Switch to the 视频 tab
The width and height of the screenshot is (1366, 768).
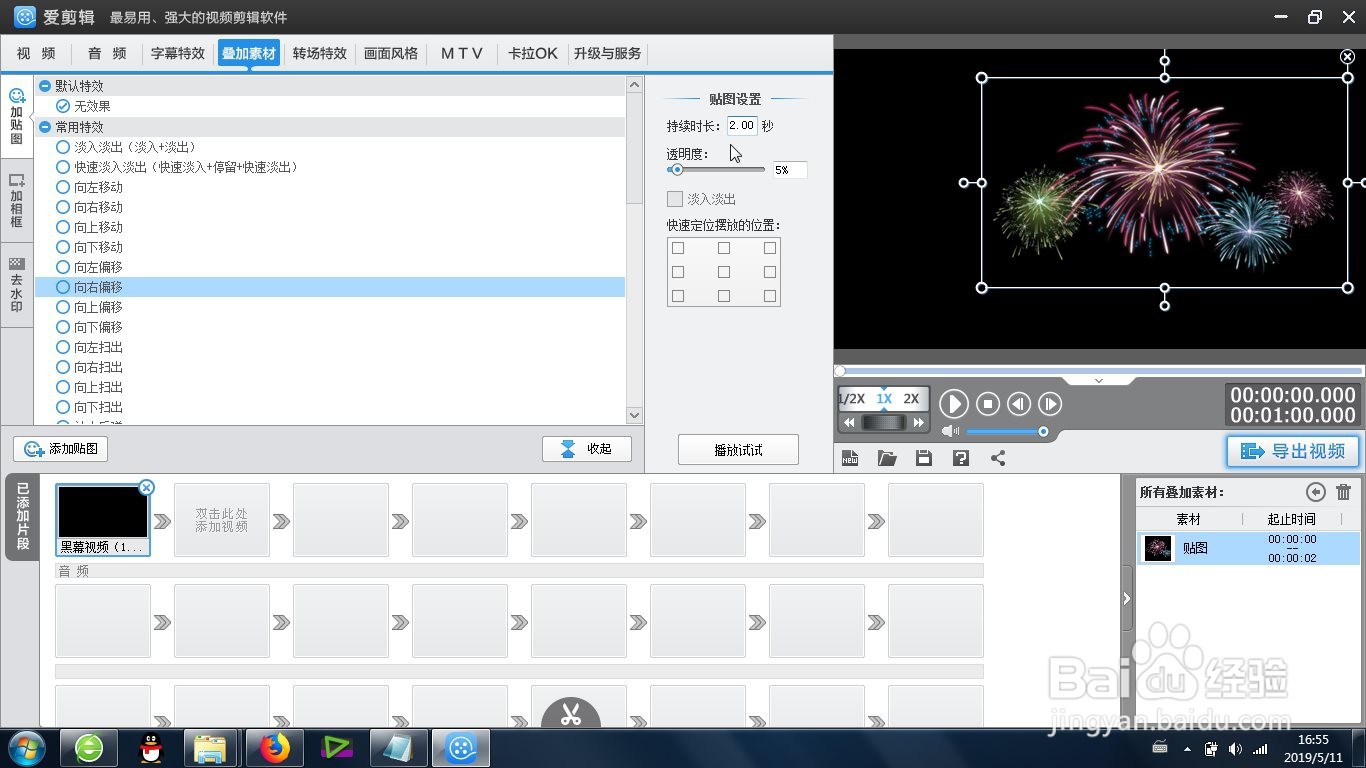click(x=37, y=53)
